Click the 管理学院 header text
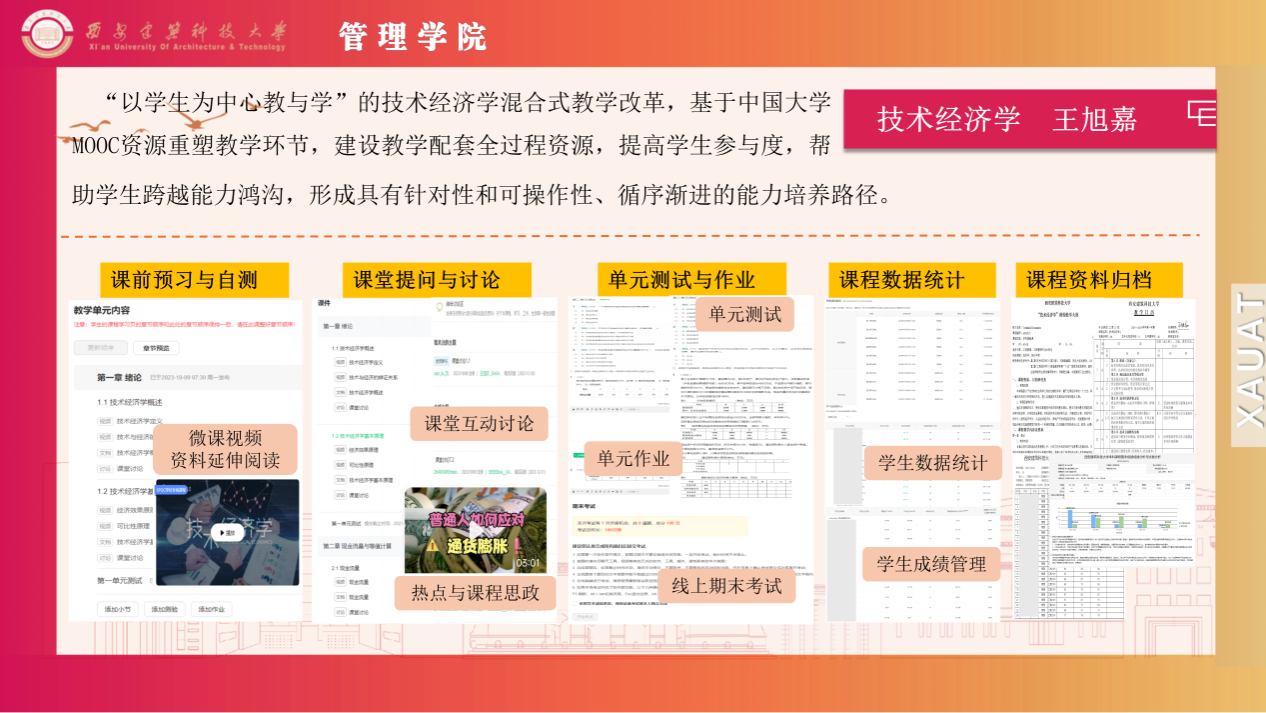Image resolution: width=1266 pixels, height=713 pixels. (x=412, y=37)
